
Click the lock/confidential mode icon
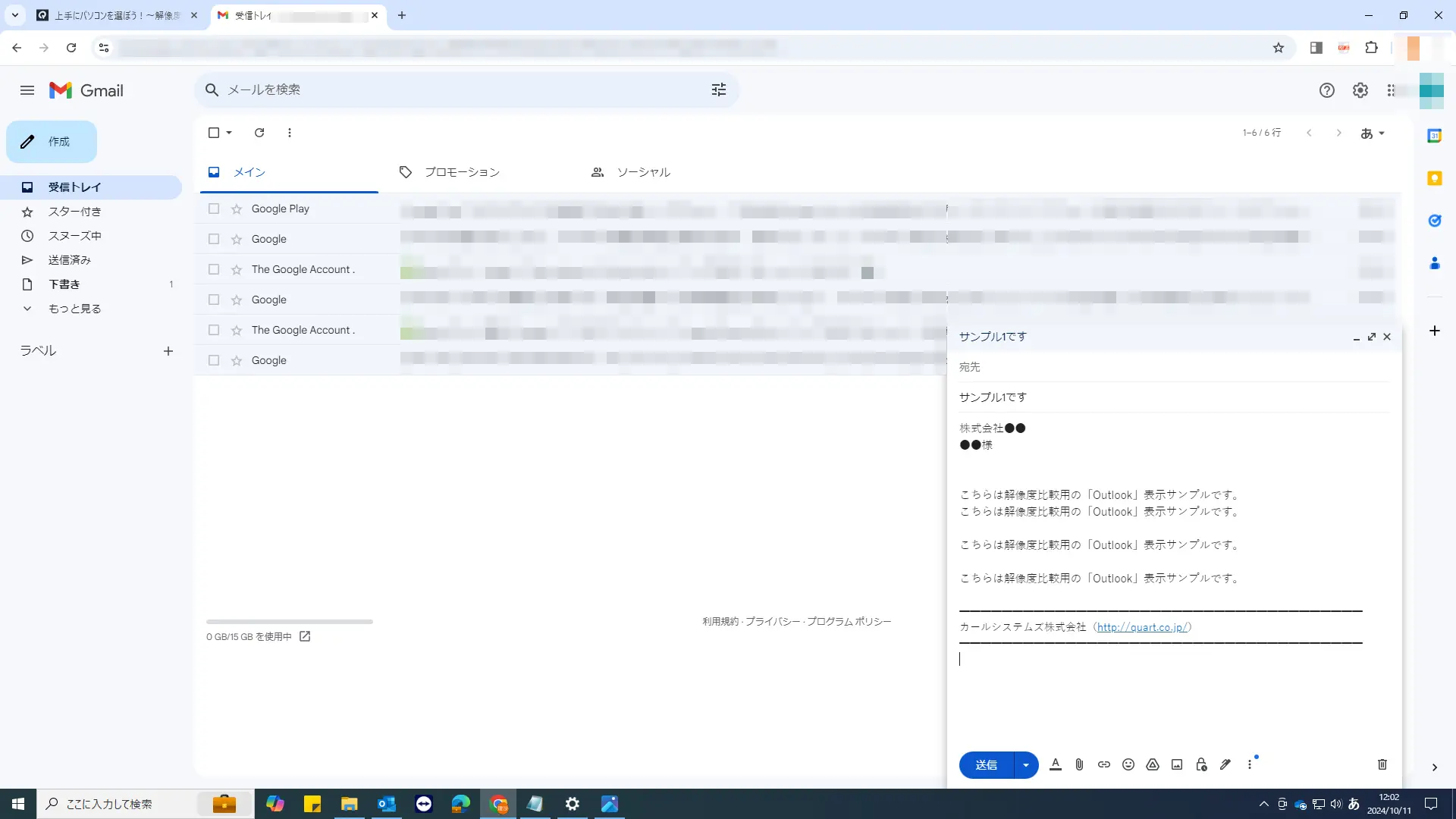coord(1201,764)
